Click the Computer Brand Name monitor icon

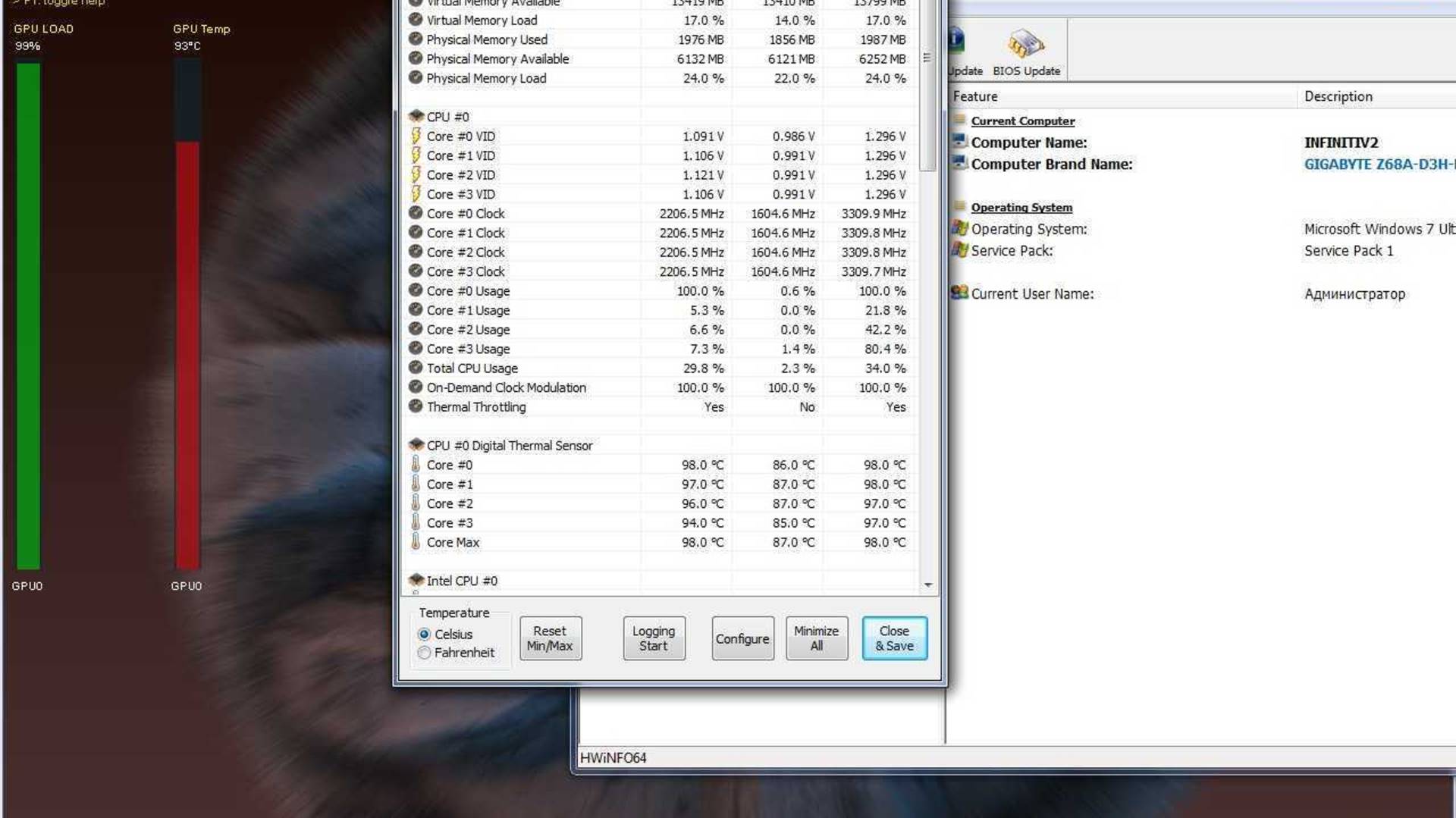tap(960, 163)
